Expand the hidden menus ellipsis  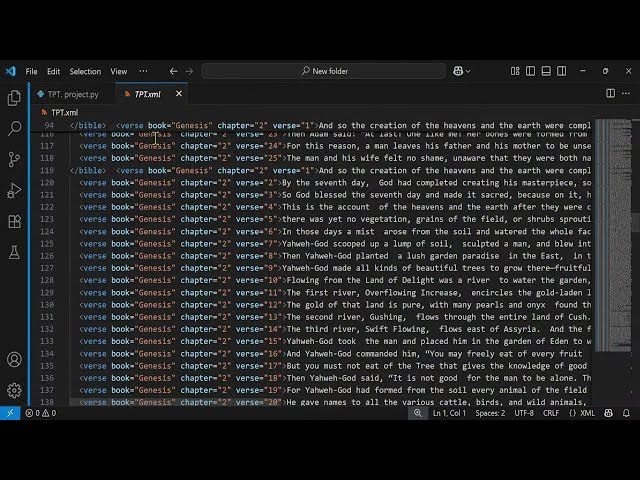143,71
